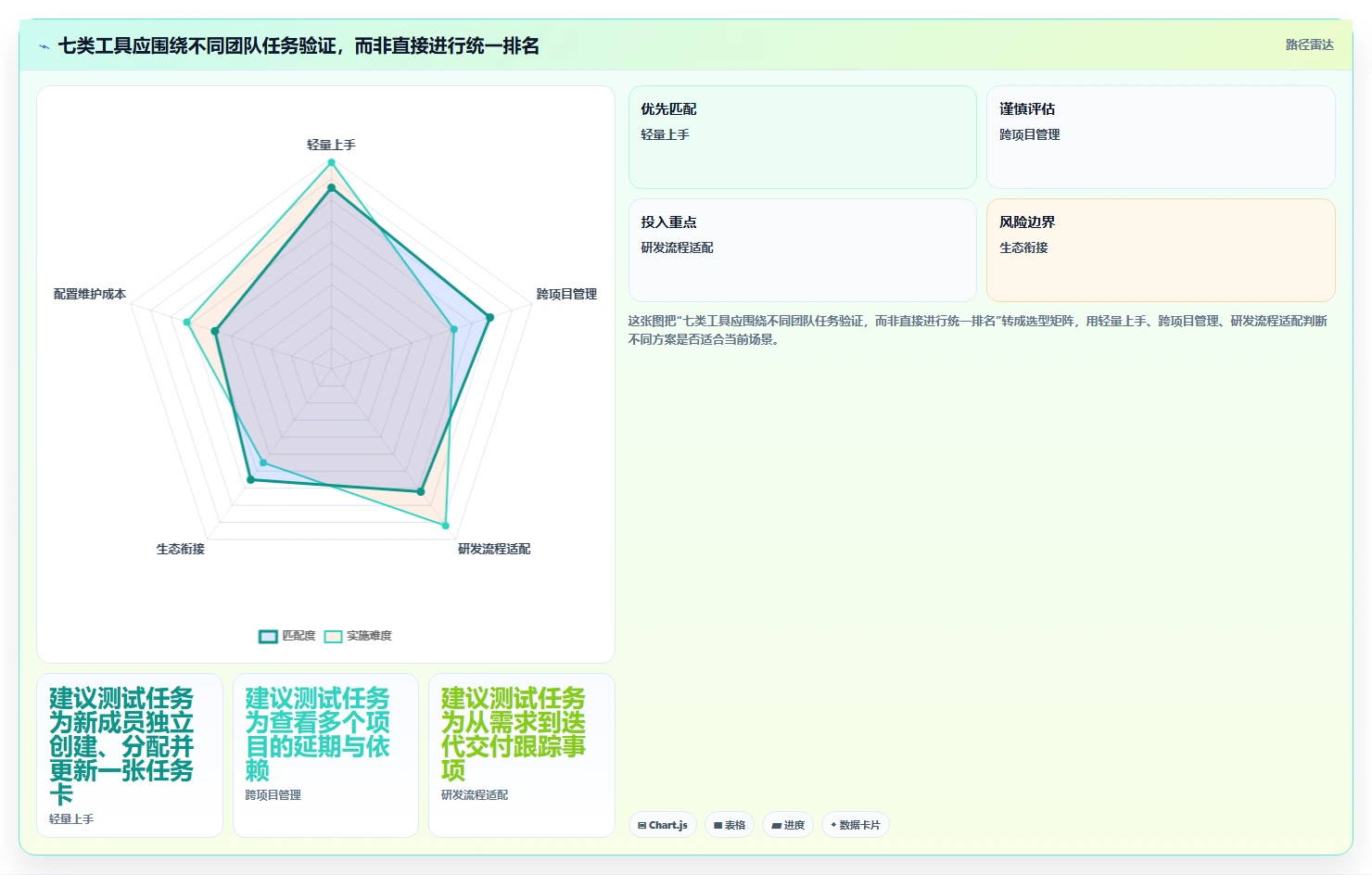Click the 配置维护成本 radar axis label

[90, 294]
